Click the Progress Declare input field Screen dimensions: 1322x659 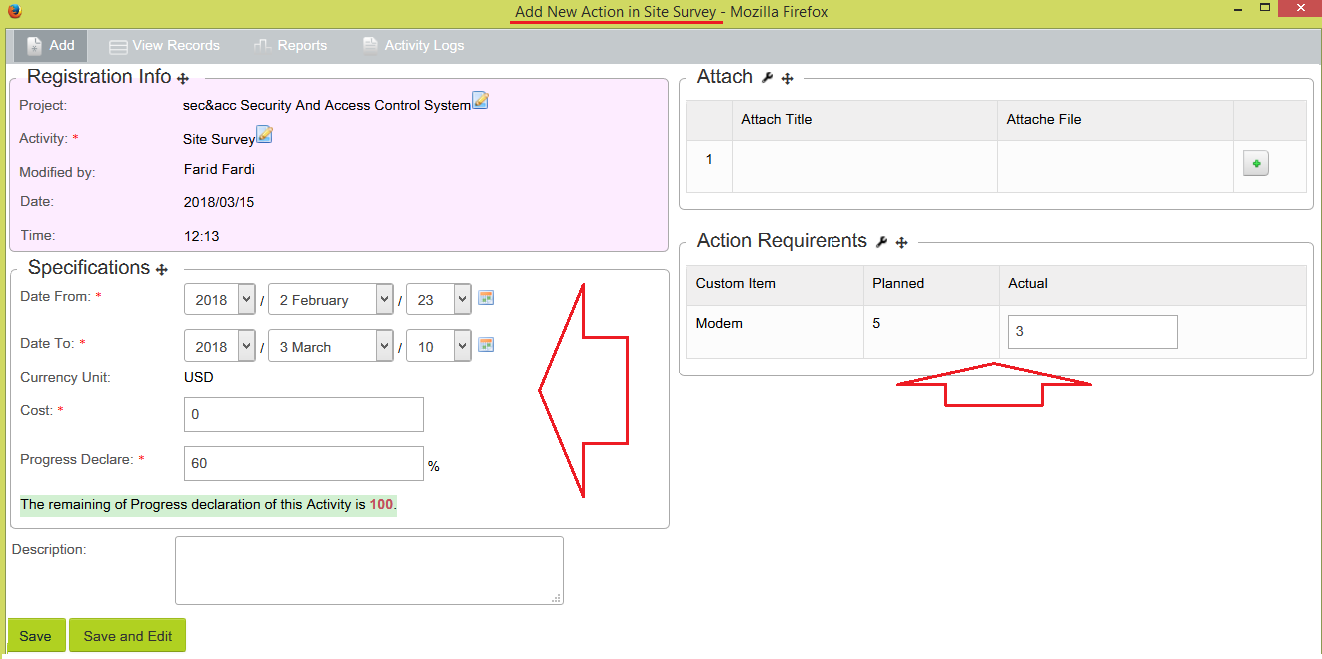[304, 463]
